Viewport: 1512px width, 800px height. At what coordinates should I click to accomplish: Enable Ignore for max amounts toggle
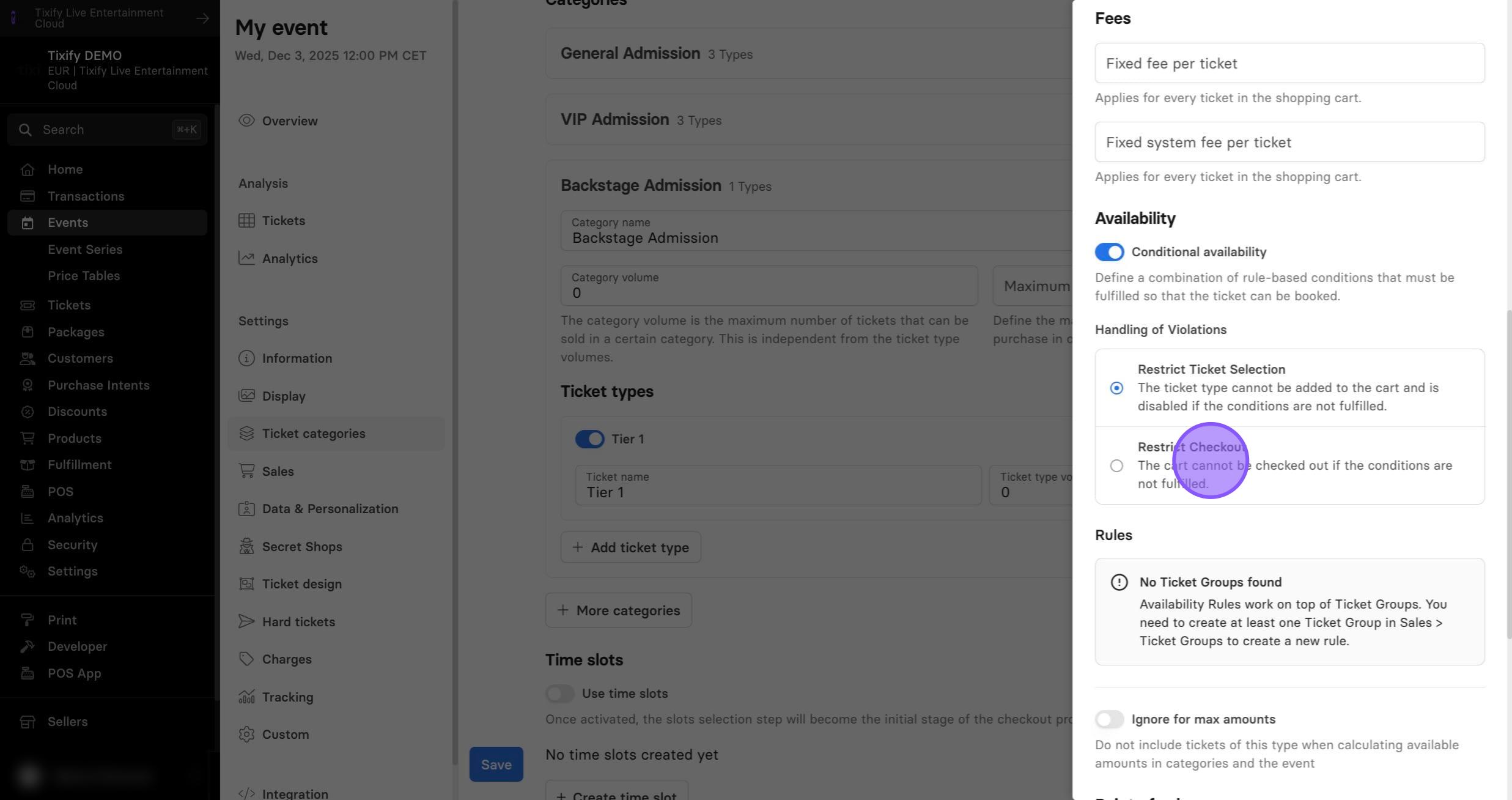(x=1109, y=719)
